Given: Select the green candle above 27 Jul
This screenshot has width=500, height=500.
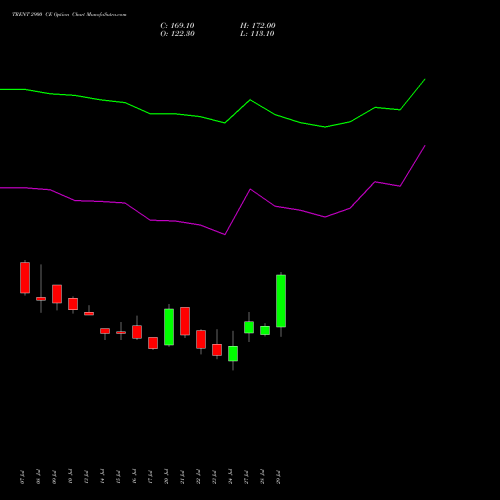Looking at the screenshot, I should (x=249, y=327).
